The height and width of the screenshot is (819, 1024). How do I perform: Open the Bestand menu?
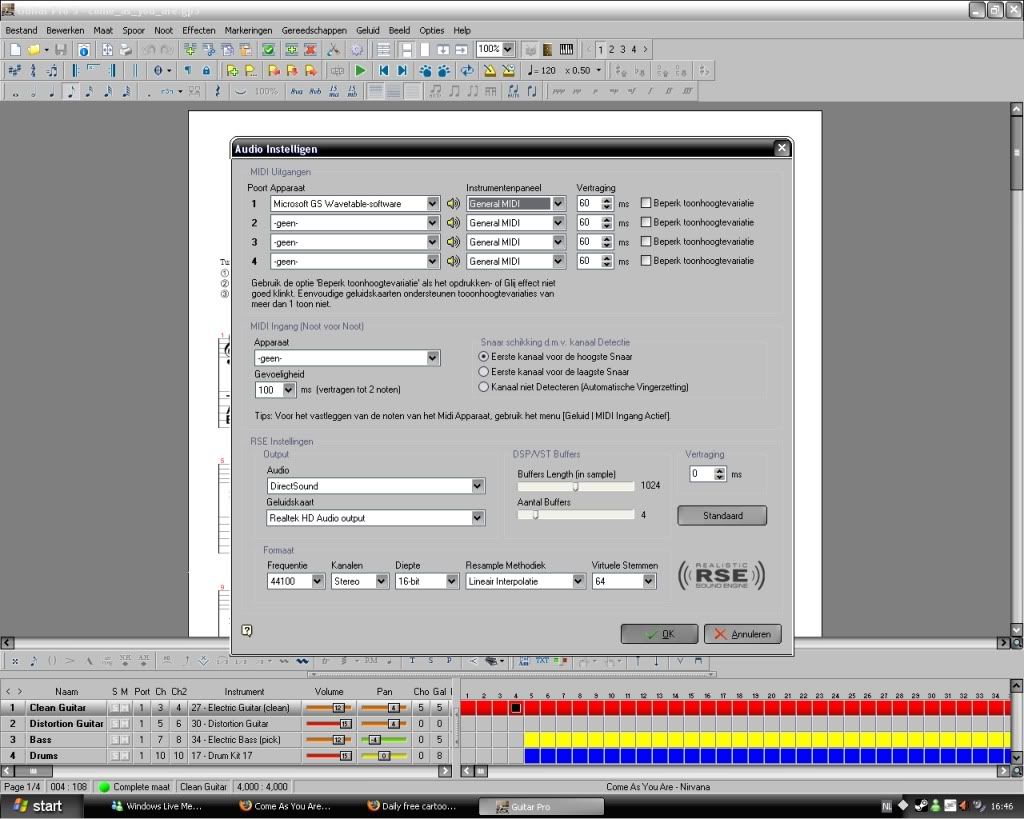point(22,30)
